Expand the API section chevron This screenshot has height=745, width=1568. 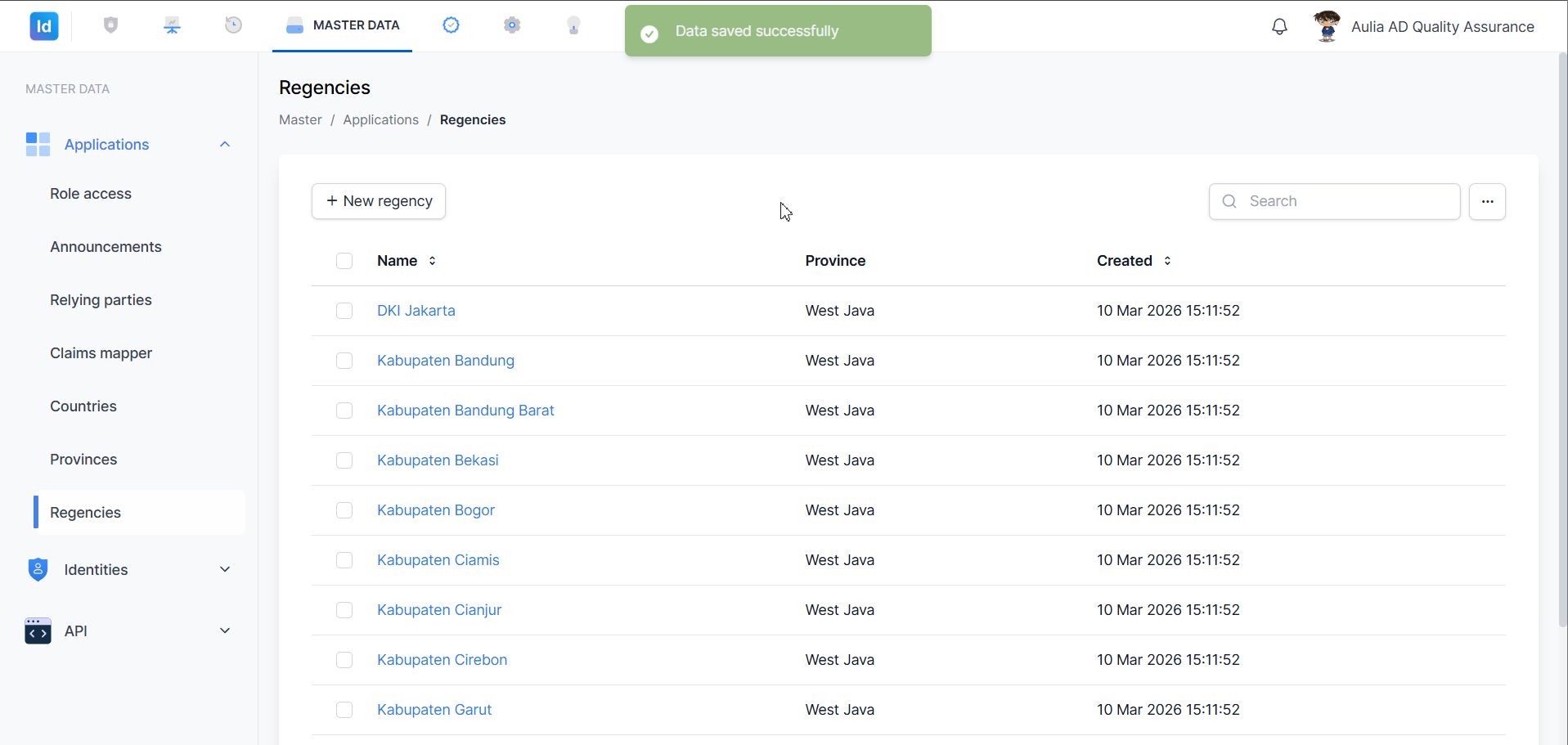pos(225,631)
